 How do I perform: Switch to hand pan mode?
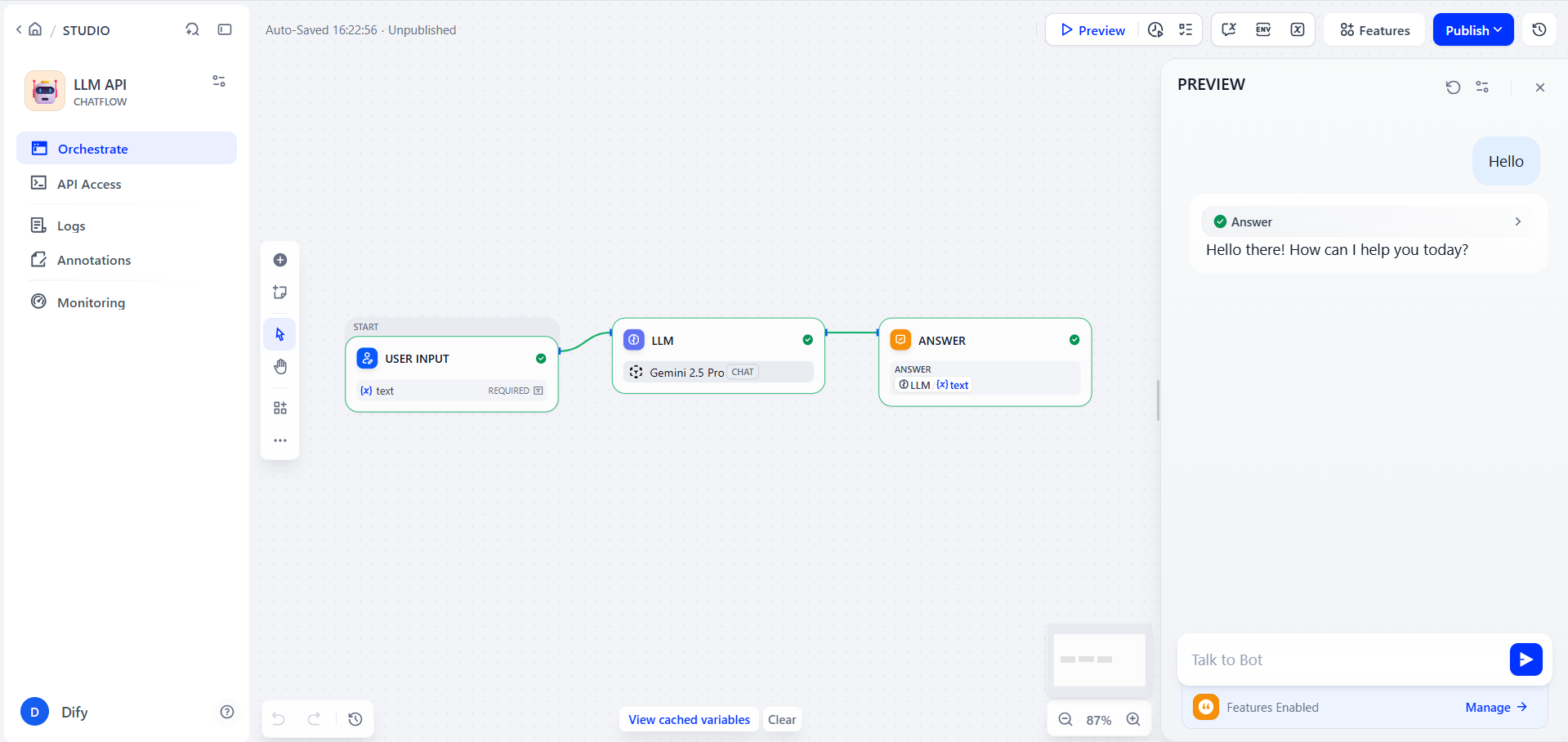point(280,367)
